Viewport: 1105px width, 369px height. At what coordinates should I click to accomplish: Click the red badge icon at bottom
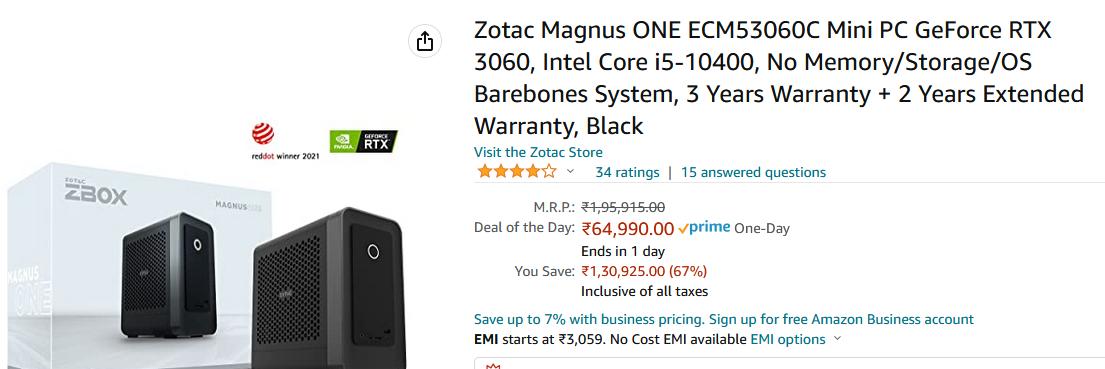(x=493, y=365)
